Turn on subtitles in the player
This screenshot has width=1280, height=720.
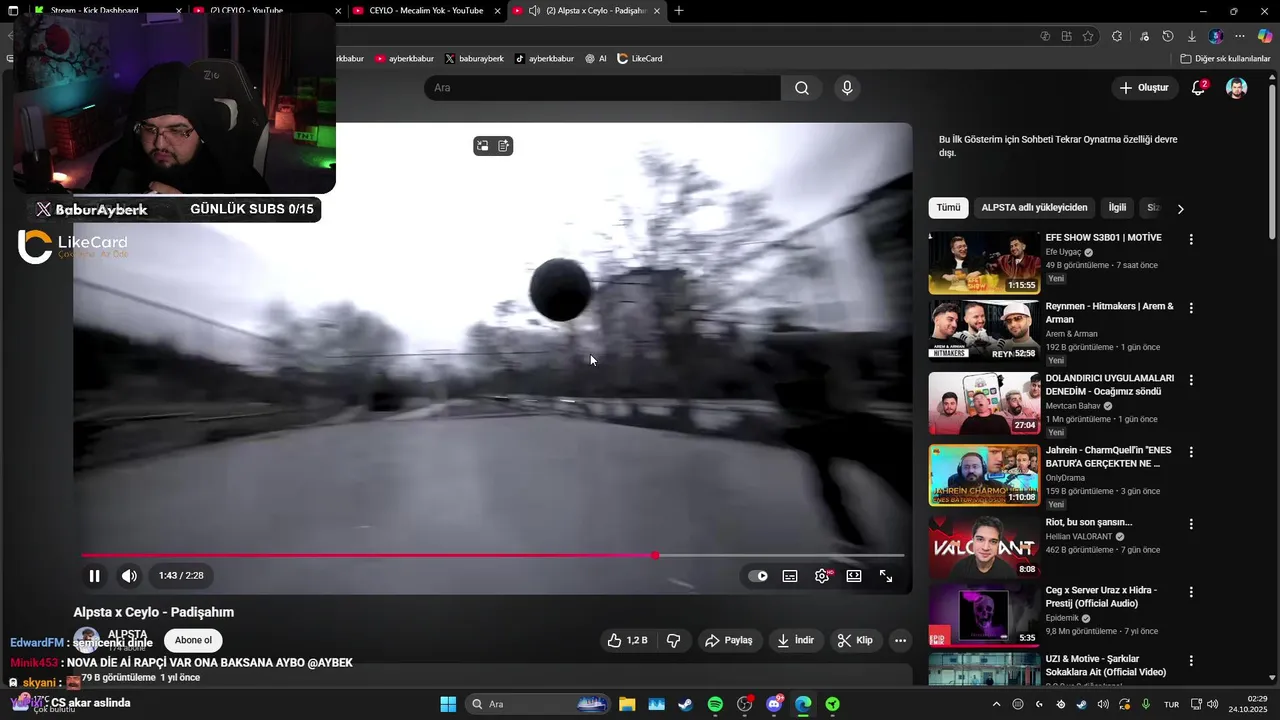(x=790, y=576)
